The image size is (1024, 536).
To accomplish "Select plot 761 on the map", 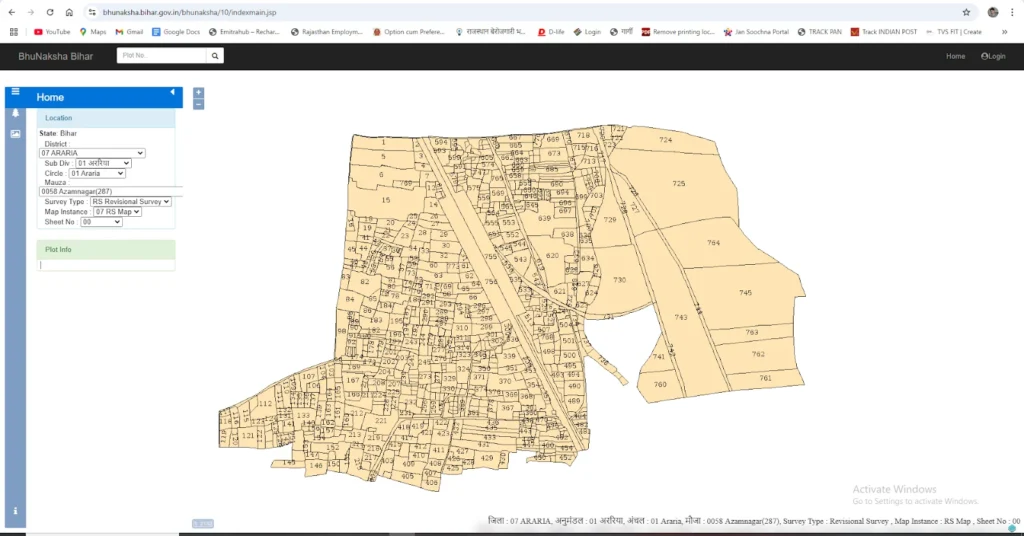I will (x=765, y=377).
